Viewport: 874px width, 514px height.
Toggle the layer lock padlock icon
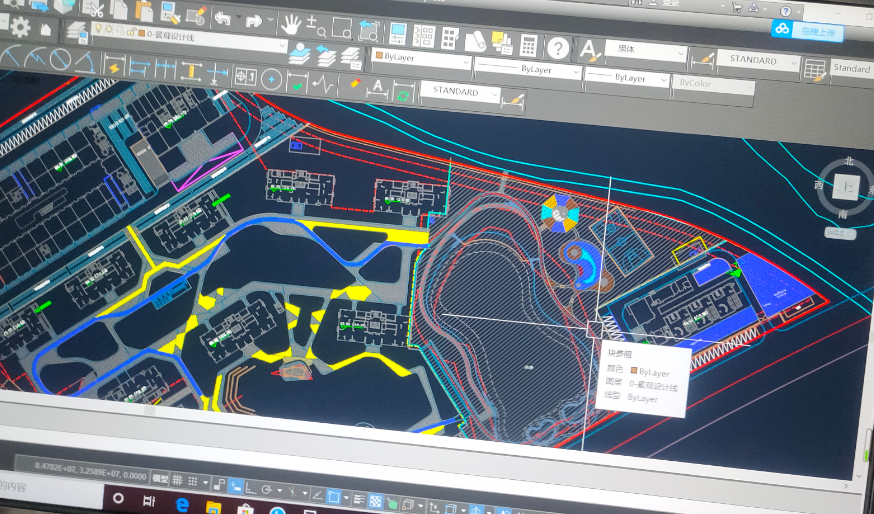click(130, 32)
